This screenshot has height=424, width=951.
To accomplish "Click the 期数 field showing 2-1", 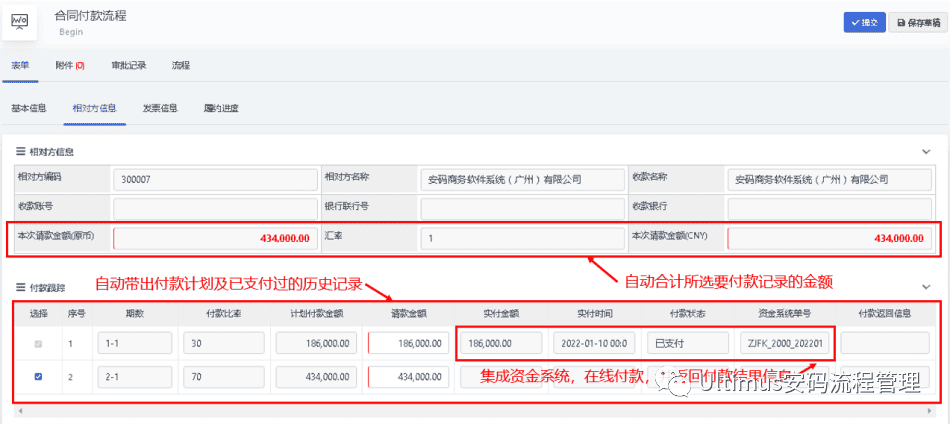I will pos(135,377).
